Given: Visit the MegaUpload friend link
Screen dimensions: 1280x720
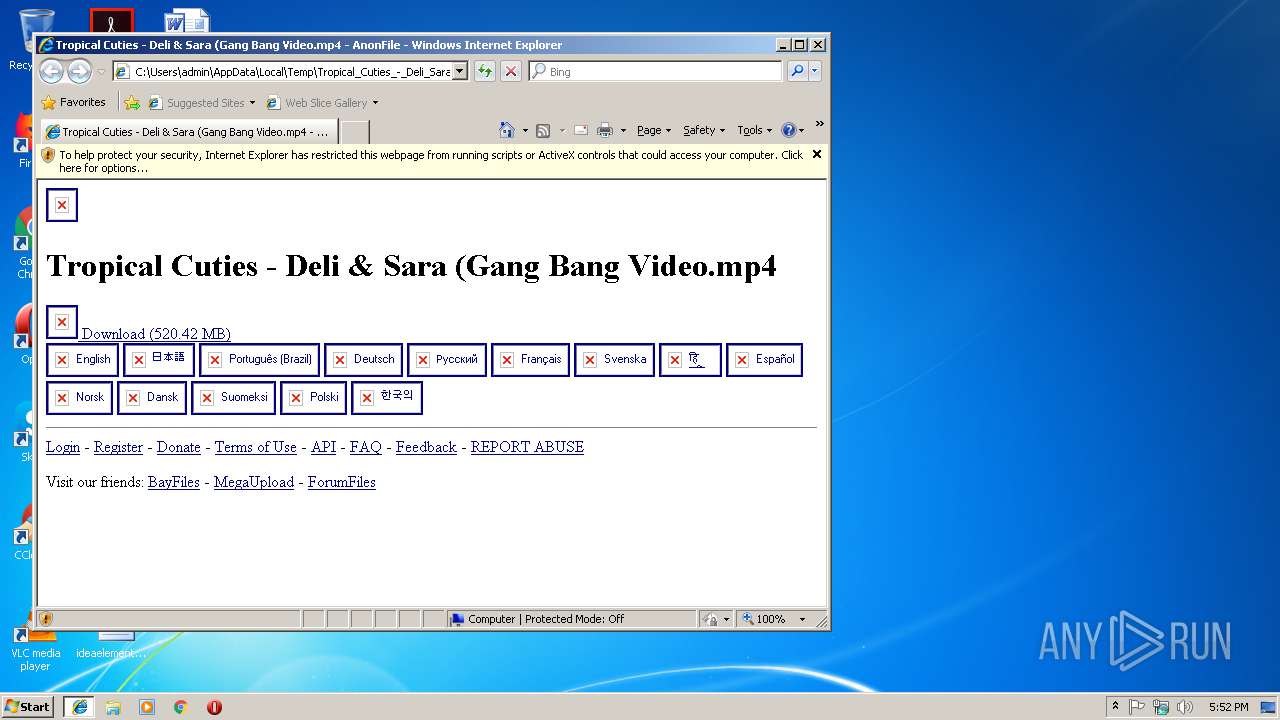Looking at the screenshot, I should 254,482.
